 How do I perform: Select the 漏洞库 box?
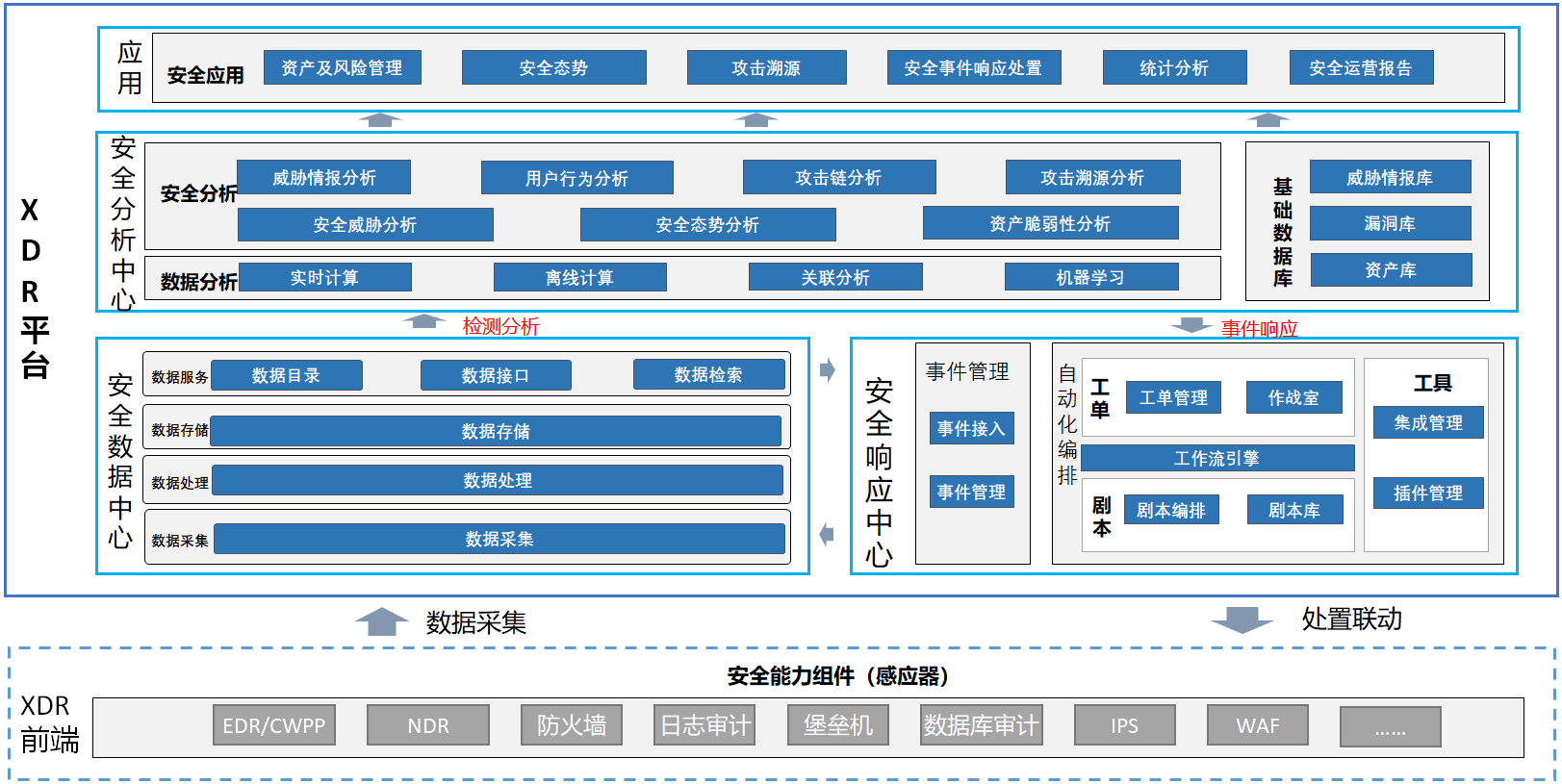click(x=1390, y=223)
